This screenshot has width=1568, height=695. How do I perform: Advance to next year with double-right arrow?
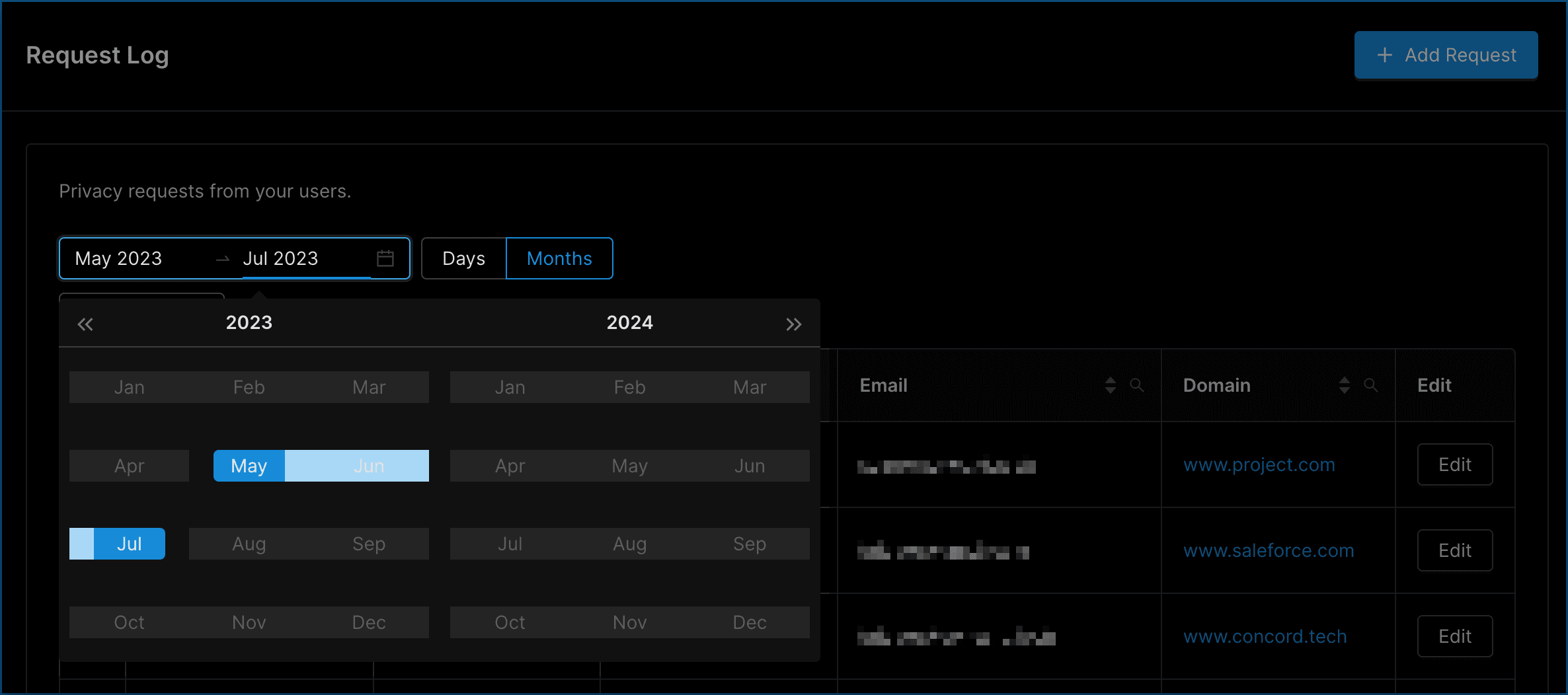[793, 324]
